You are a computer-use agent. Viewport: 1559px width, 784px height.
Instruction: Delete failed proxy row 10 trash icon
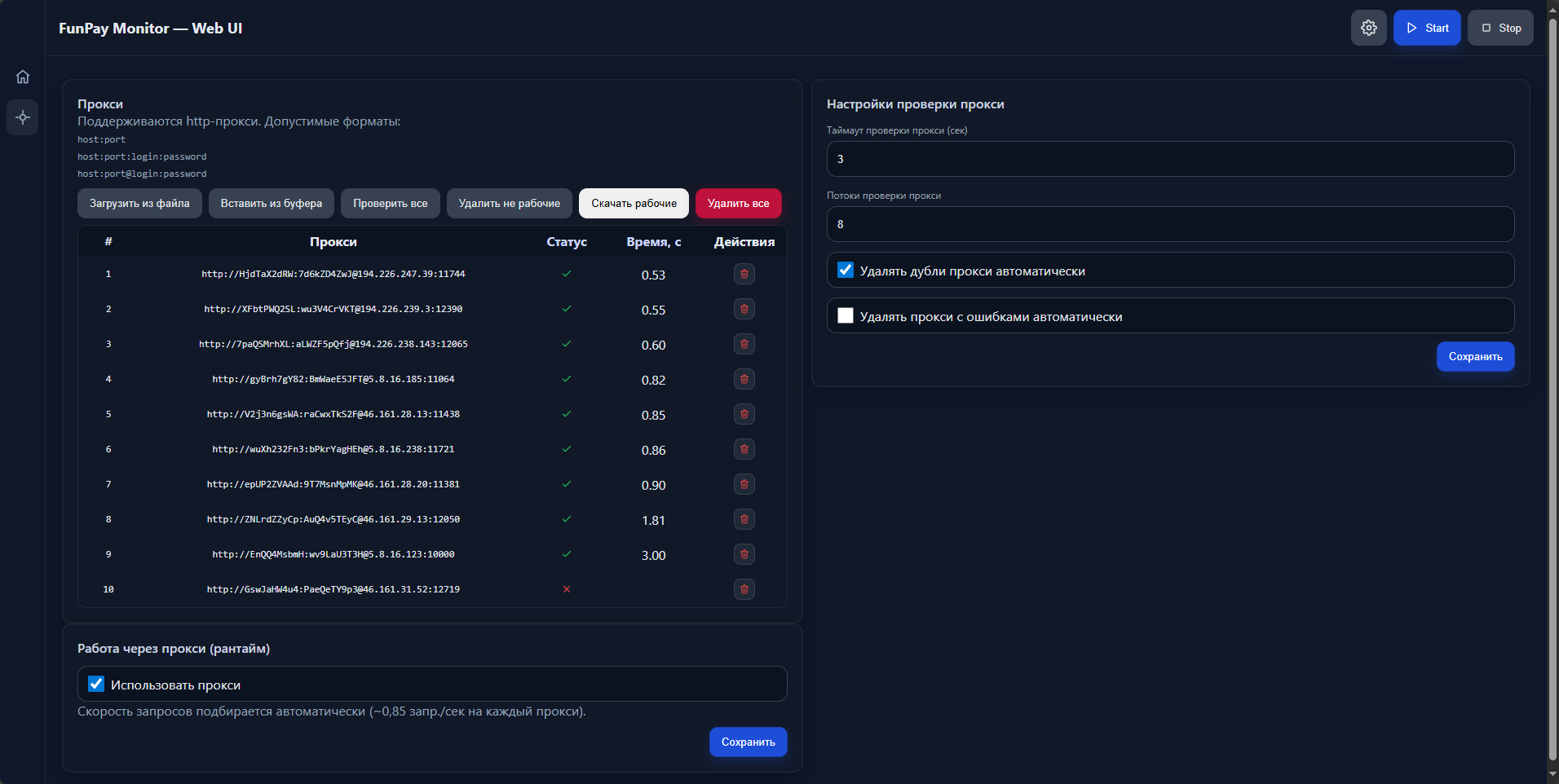[744, 589]
